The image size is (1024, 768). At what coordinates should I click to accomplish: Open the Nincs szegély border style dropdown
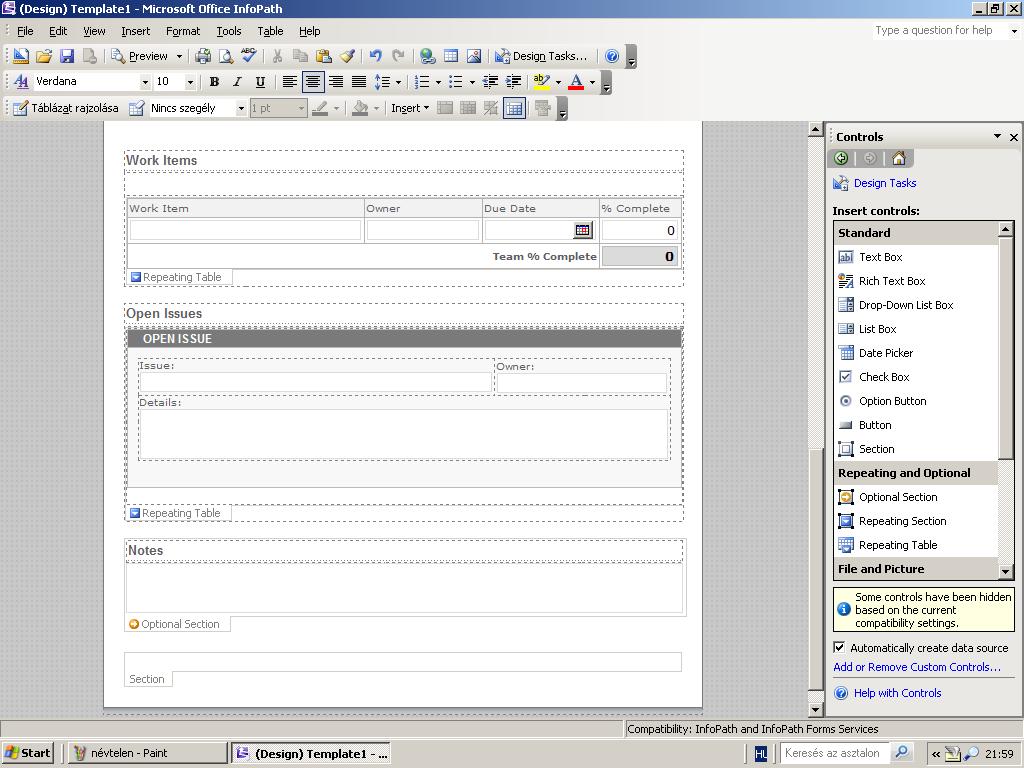click(241, 108)
